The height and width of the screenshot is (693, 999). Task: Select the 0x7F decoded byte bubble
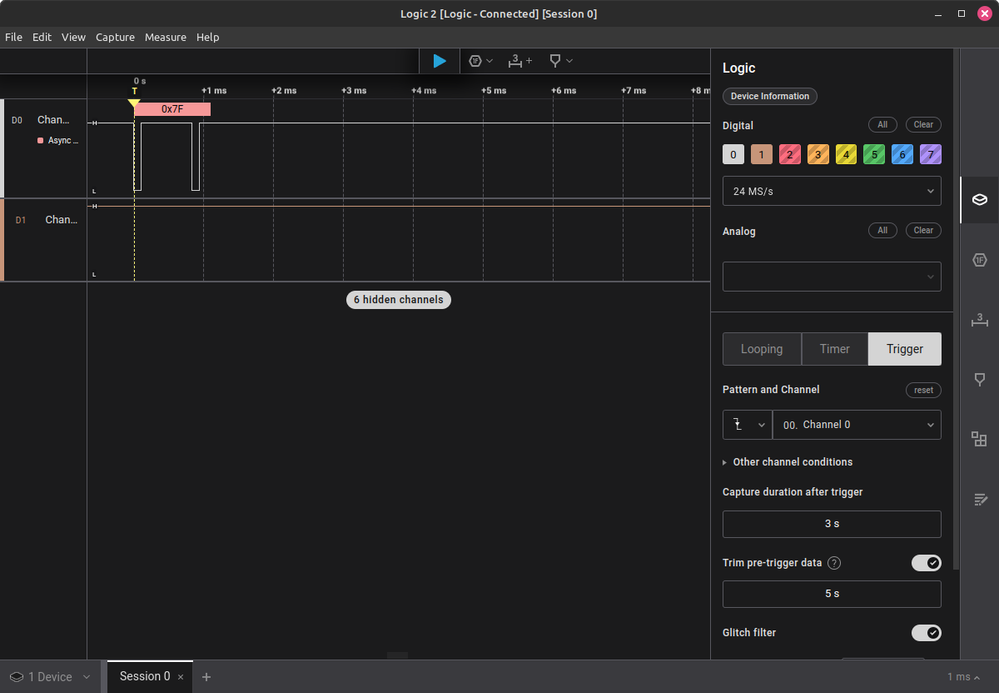[172, 110]
